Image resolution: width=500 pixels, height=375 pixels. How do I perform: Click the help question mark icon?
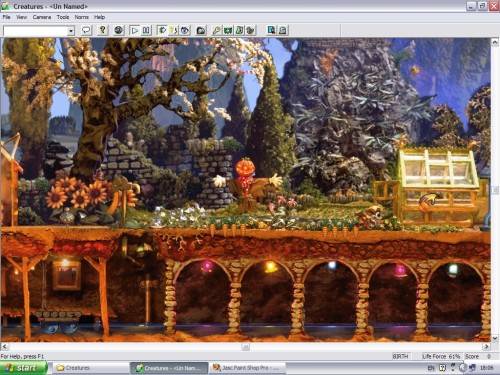[103, 30]
